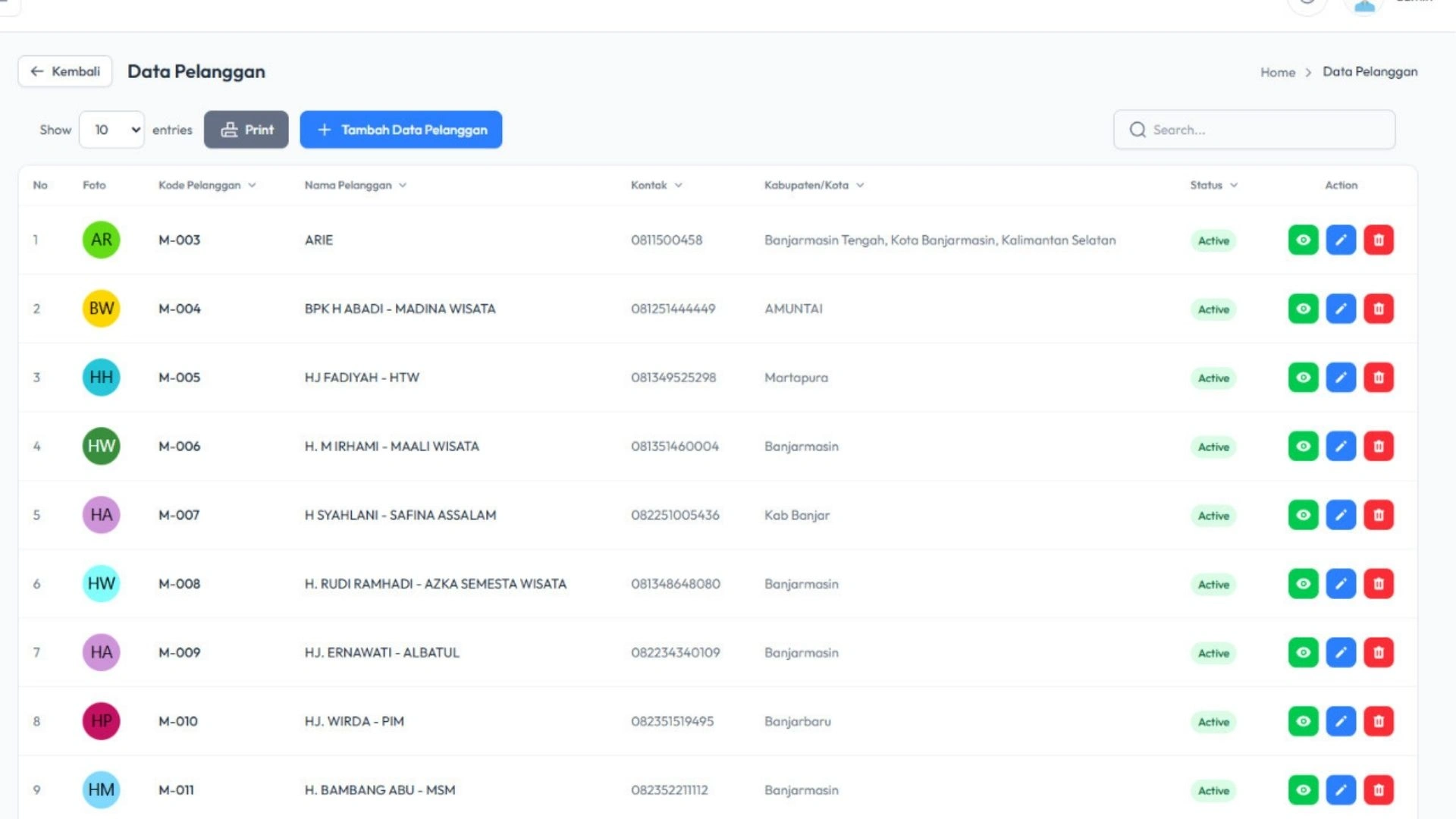
Task: Click eye icon for M-007 row
Action: tap(1303, 515)
